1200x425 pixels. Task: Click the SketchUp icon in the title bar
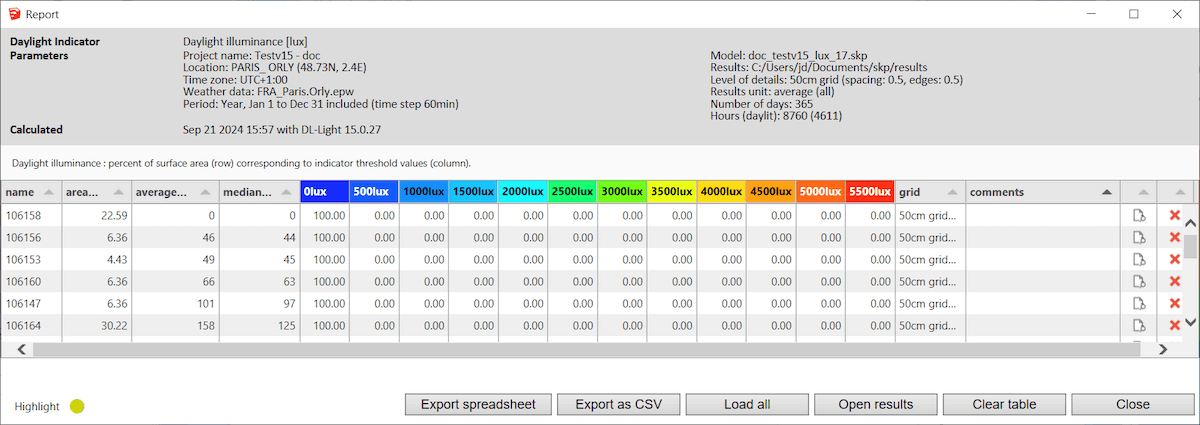(x=14, y=14)
